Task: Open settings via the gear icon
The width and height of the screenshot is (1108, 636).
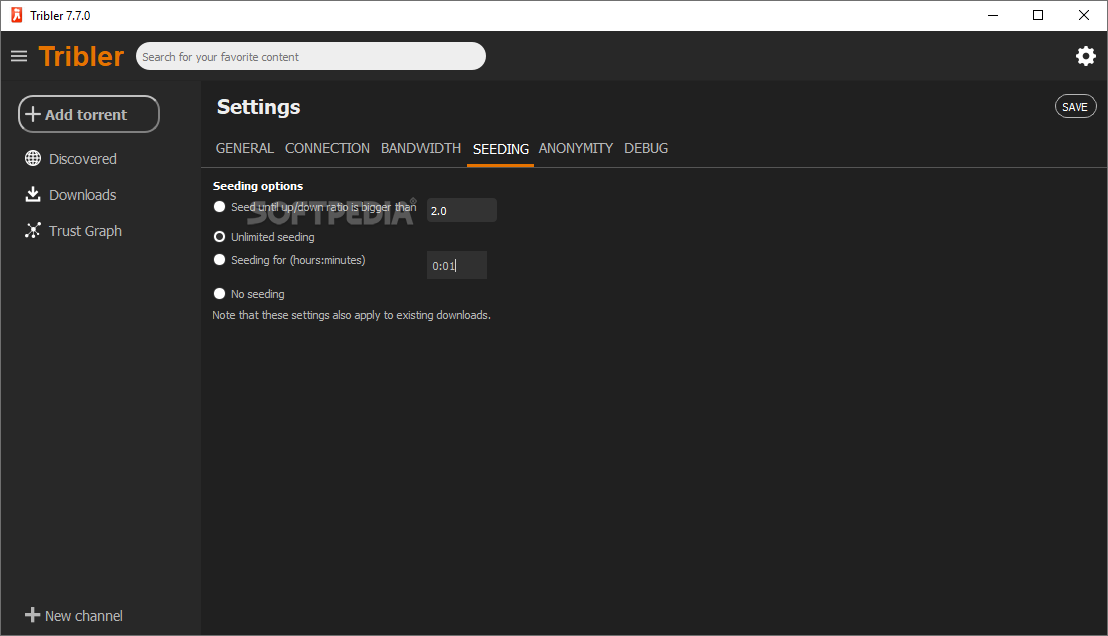Action: click(x=1085, y=56)
